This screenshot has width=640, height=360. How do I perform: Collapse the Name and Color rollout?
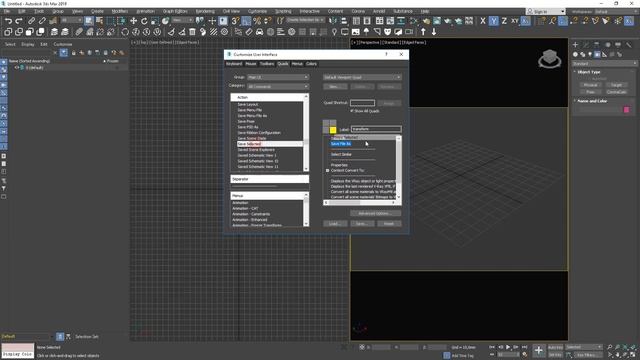[x=592, y=101]
